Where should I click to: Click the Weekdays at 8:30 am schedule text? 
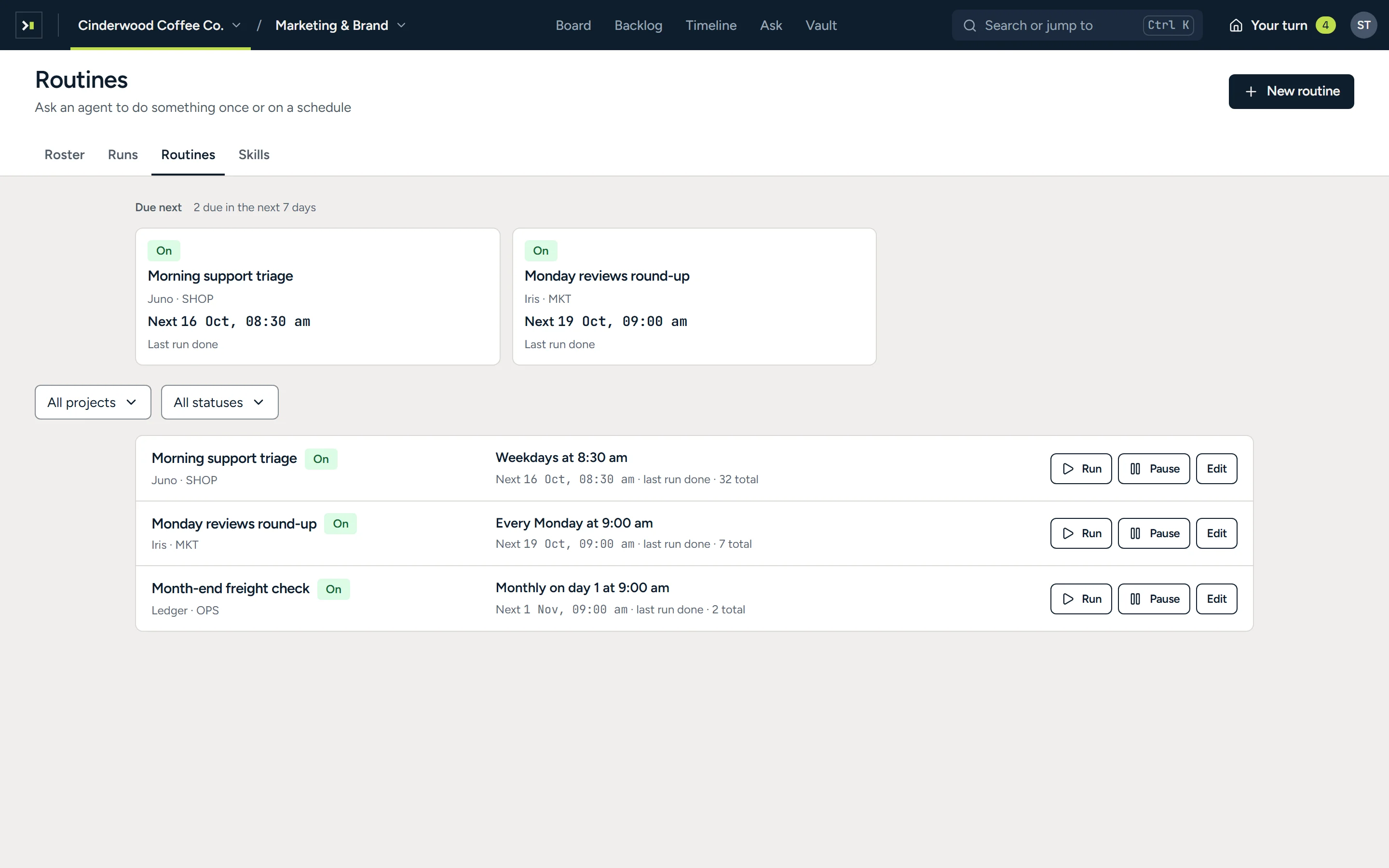point(561,458)
